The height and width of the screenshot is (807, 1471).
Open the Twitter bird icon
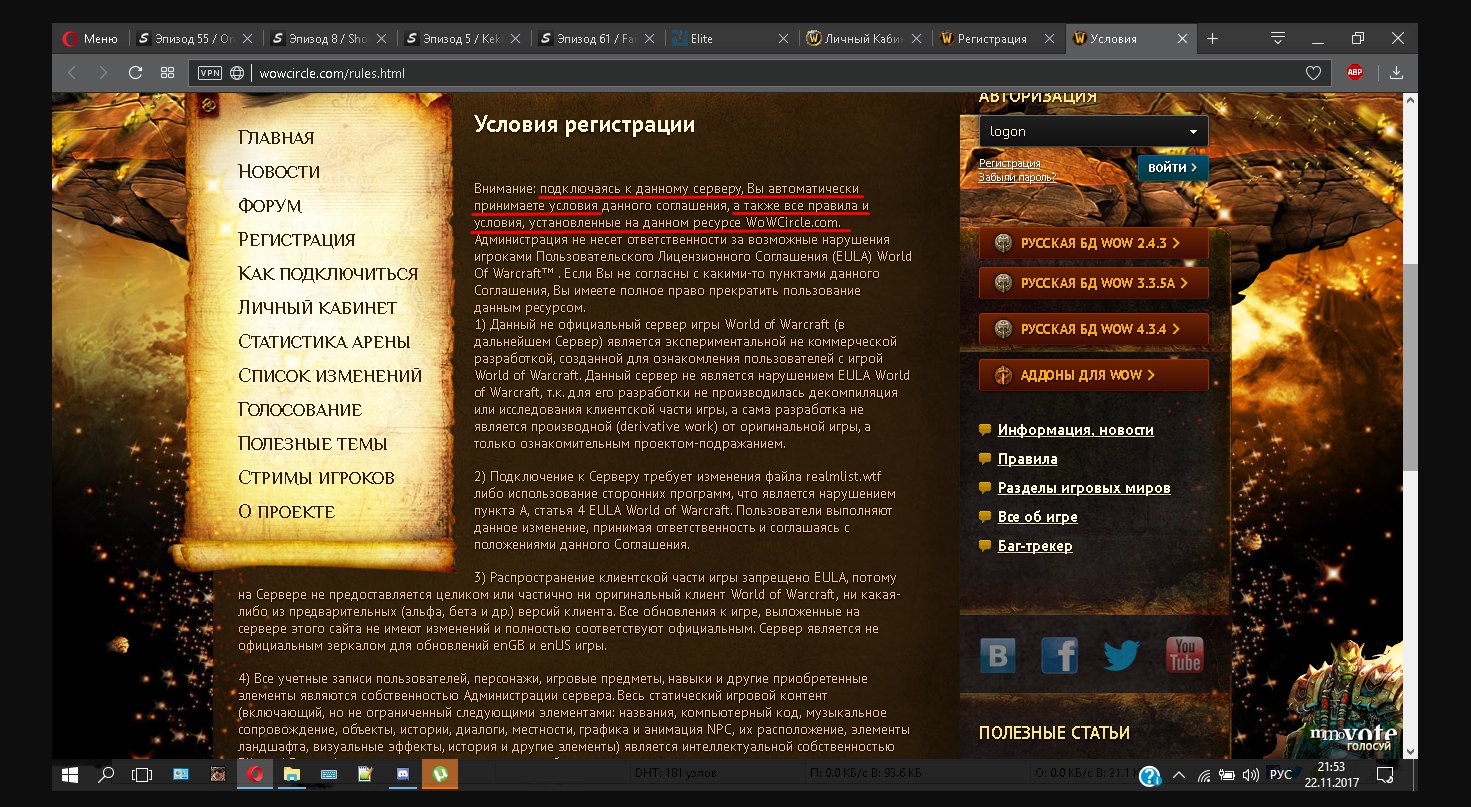(x=1122, y=655)
